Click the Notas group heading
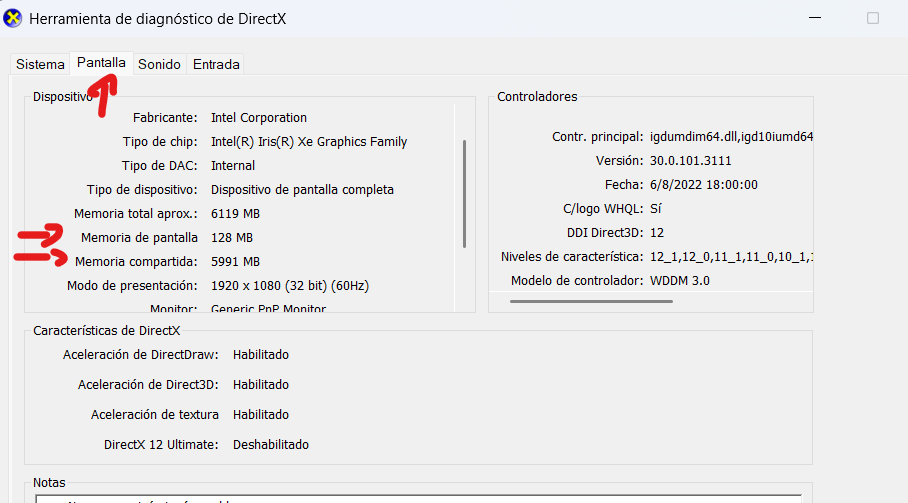The width and height of the screenshot is (908, 503). 49,483
